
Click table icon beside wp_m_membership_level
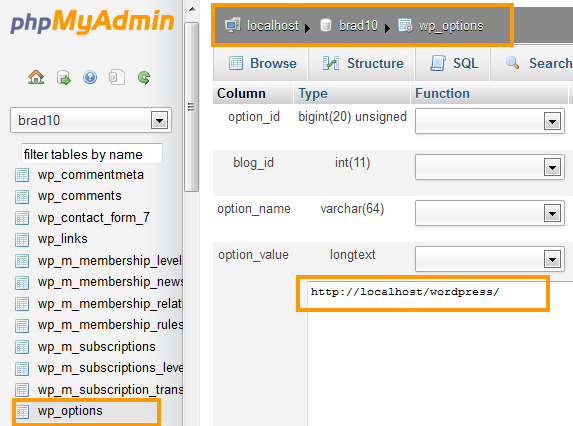point(22,261)
